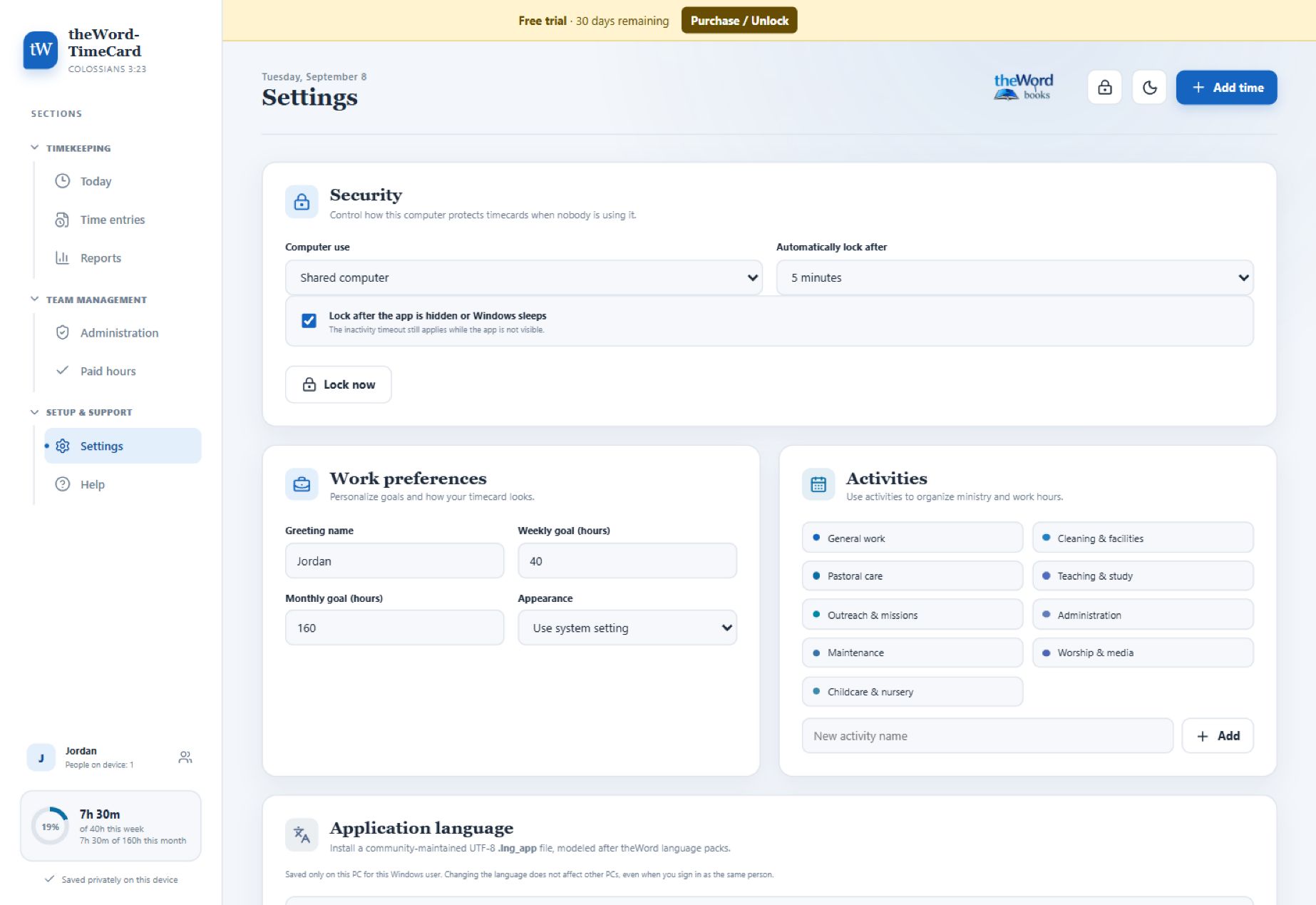This screenshot has width=1316, height=905.
Task: Click the Work preferences briefcase icon
Action: pos(302,485)
